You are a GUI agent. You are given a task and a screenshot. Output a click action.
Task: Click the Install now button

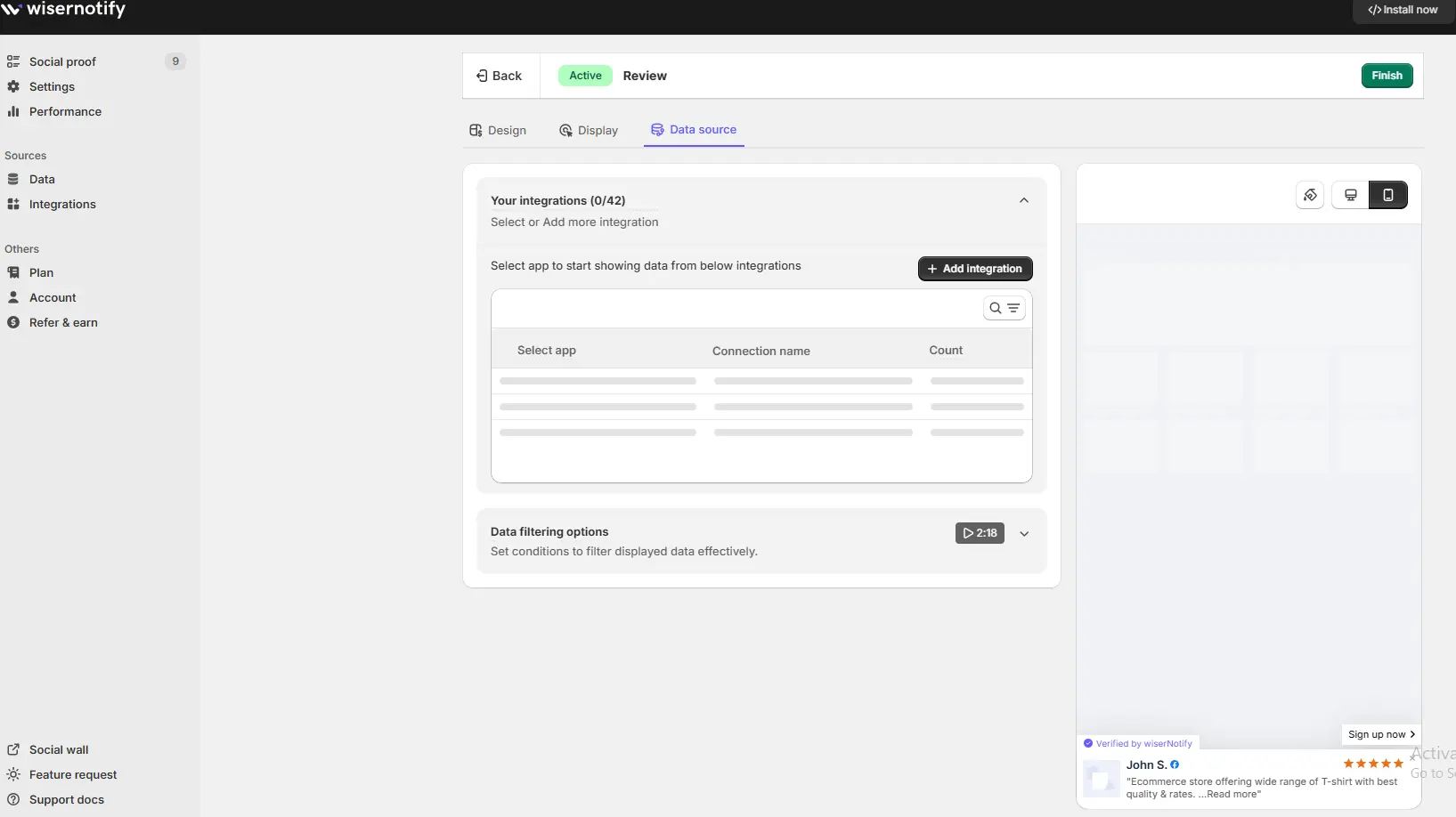coord(1403,10)
